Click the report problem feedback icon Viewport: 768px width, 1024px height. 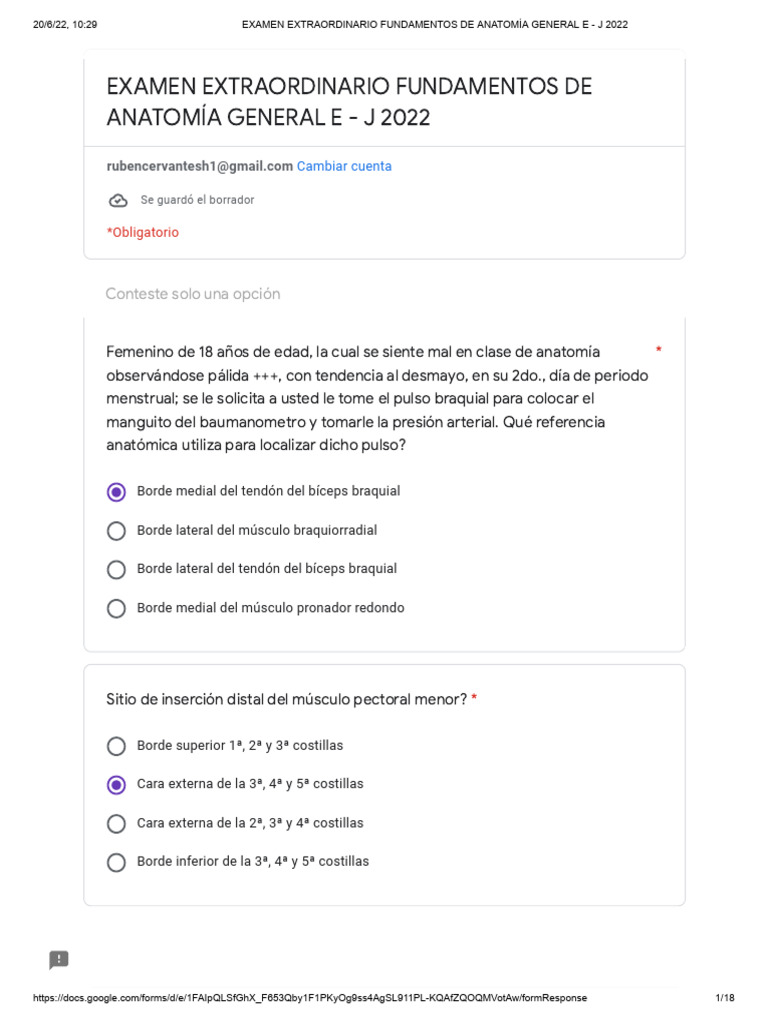click(x=59, y=960)
